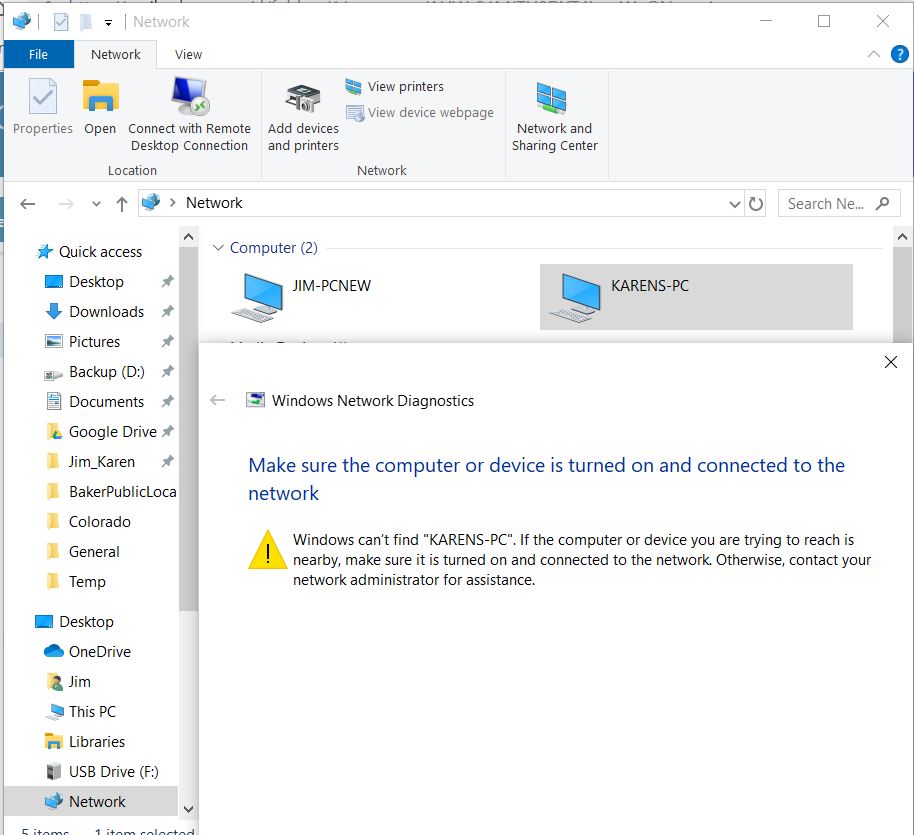Open OneDrive in navigation pane

pyautogui.click(x=100, y=652)
